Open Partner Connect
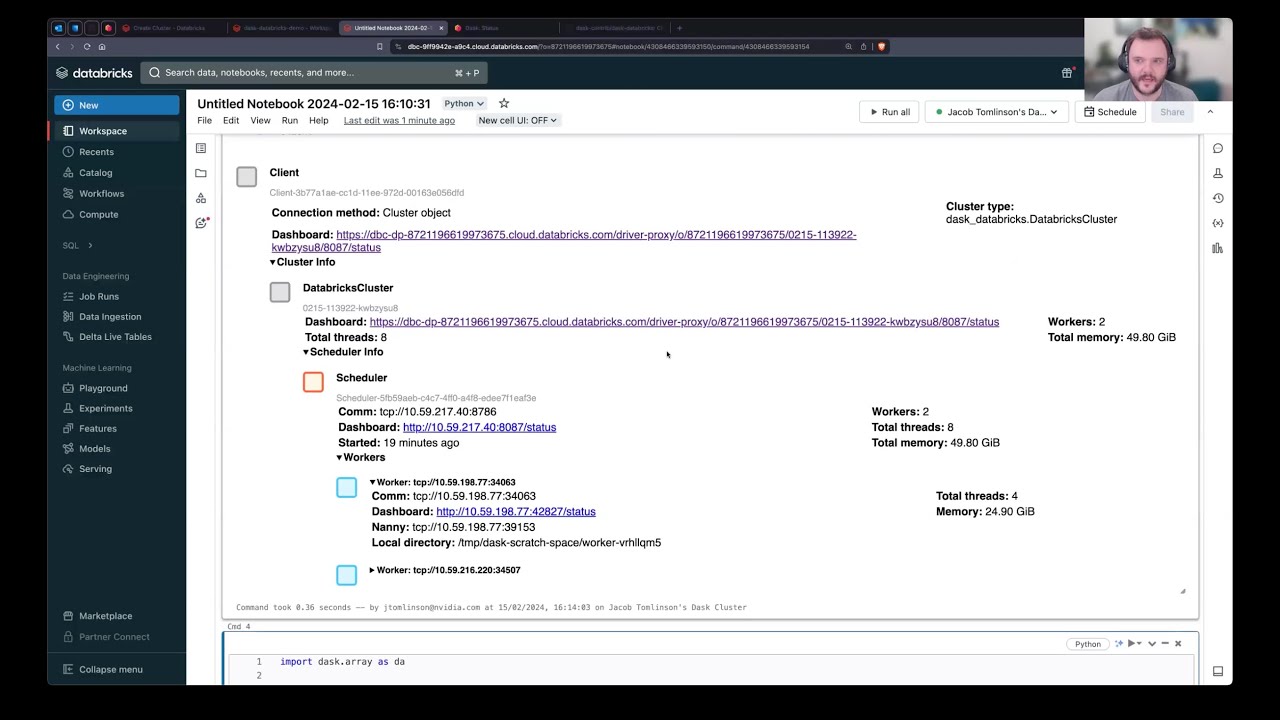 (114, 636)
